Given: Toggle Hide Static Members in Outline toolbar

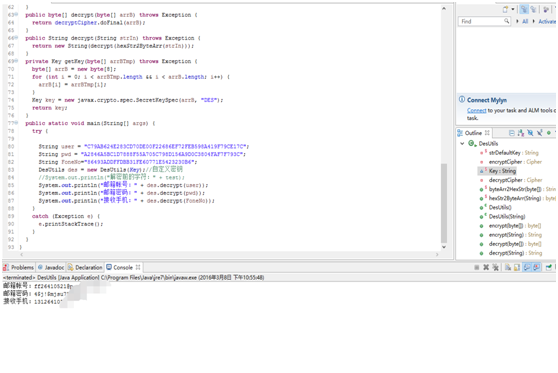Looking at the screenshot, I should pyautogui.click(x=539, y=133).
